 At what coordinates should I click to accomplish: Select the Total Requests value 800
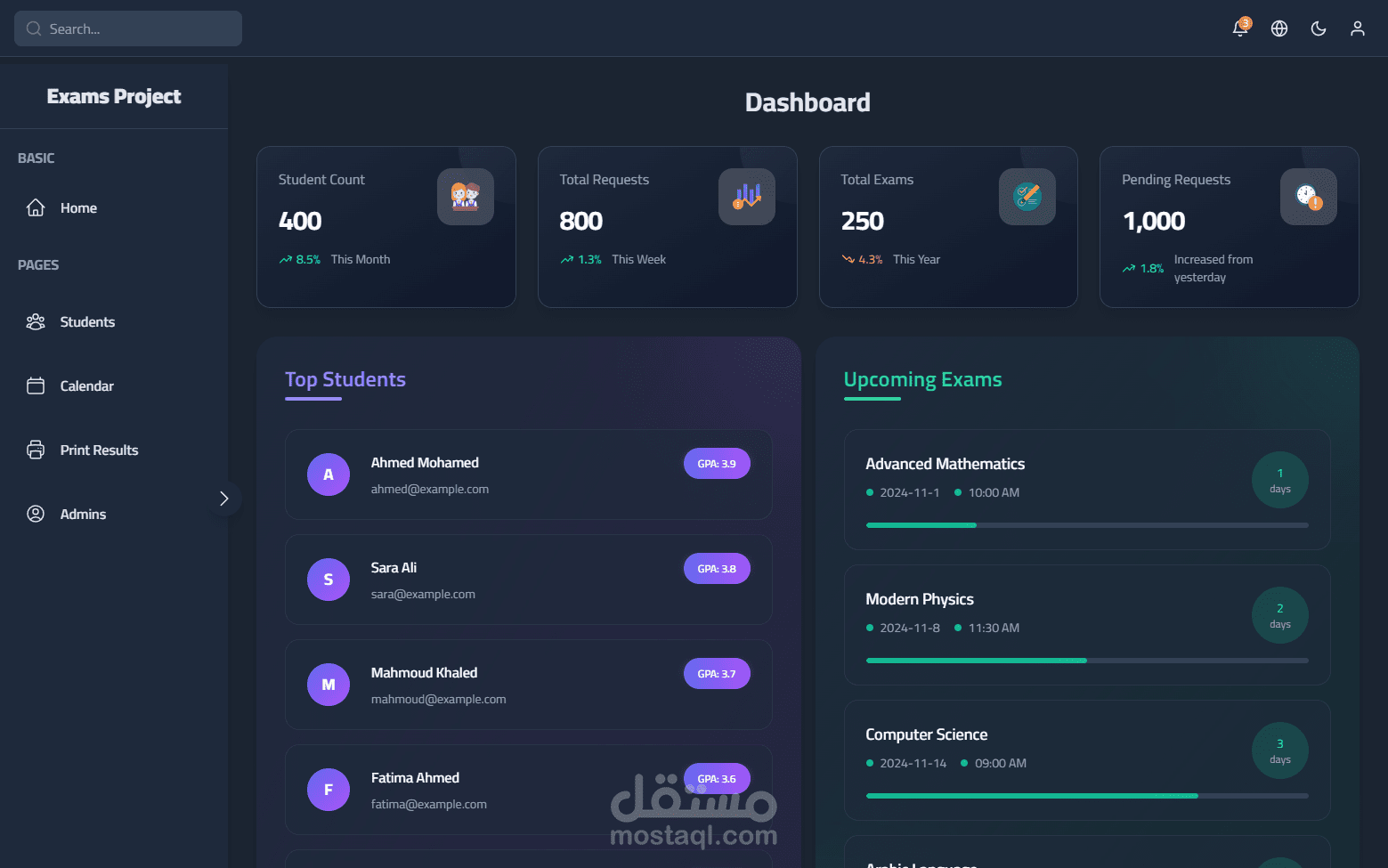click(x=581, y=221)
